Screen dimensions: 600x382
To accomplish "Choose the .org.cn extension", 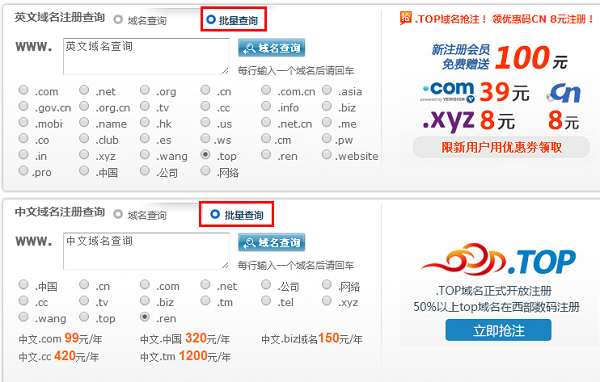I will click(x=84, y=106).
